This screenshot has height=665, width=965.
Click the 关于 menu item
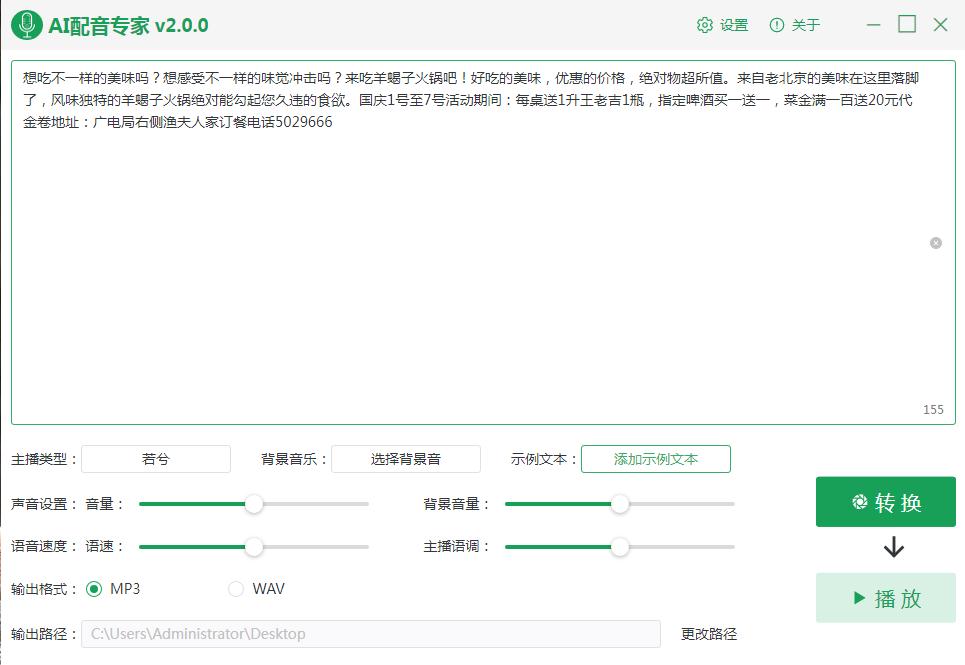tap(803, 25)
